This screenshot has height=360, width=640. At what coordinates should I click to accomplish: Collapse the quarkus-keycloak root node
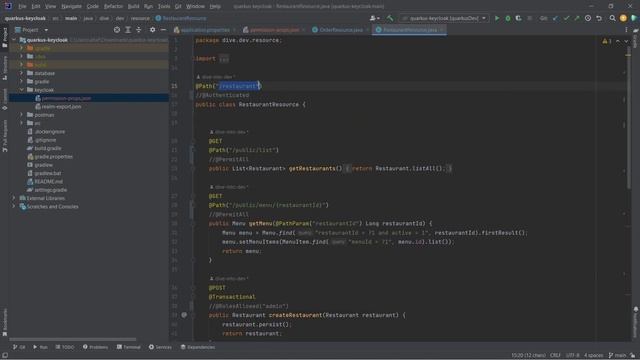[x=14, y=40]
